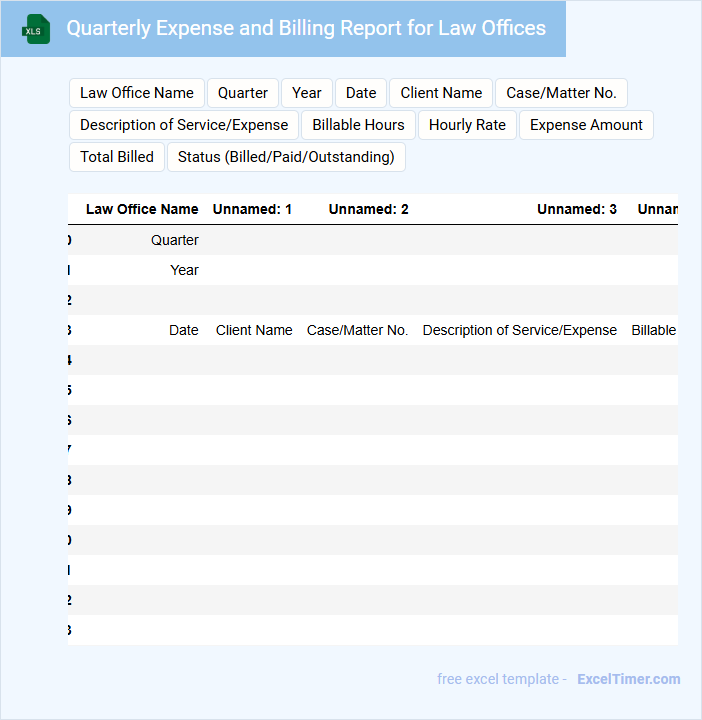Choose the Client Name tag

coord(441,93)
